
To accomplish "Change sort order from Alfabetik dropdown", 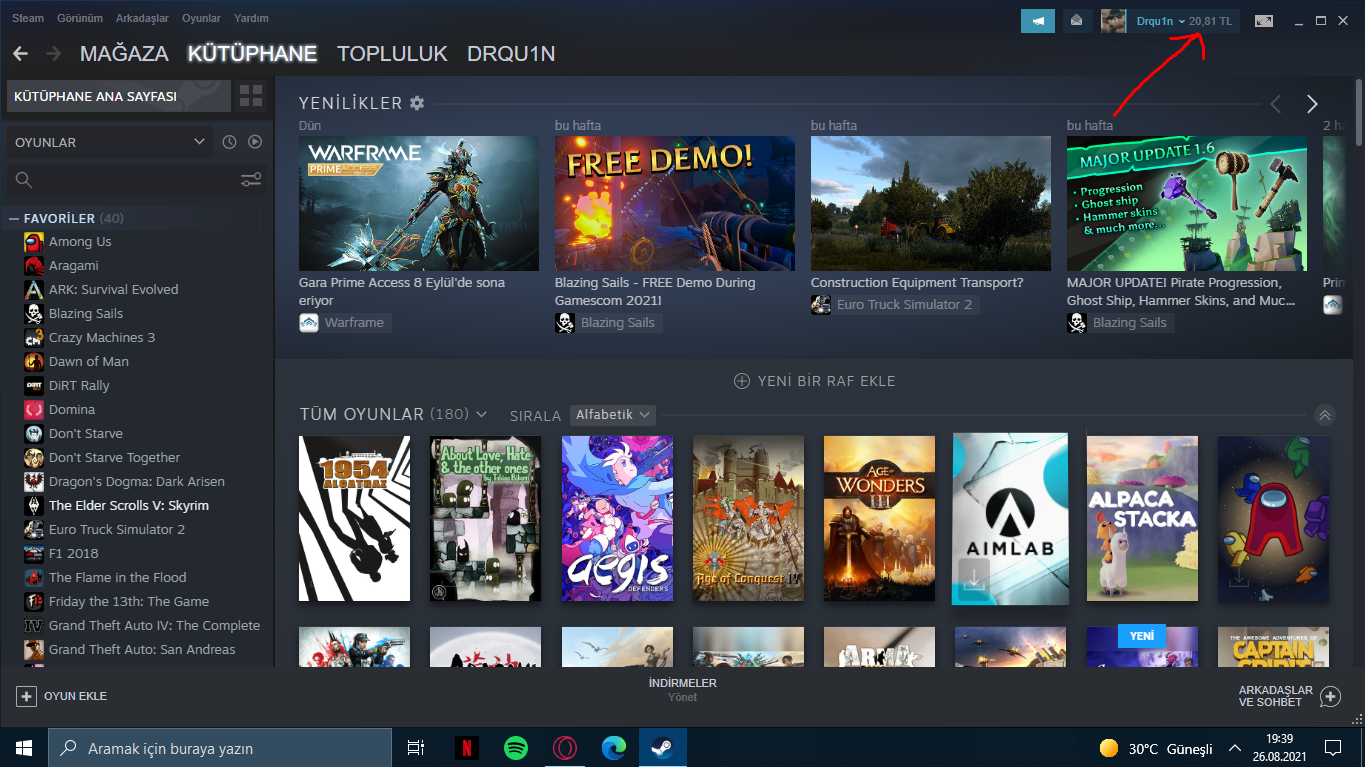I will [613, 415].
